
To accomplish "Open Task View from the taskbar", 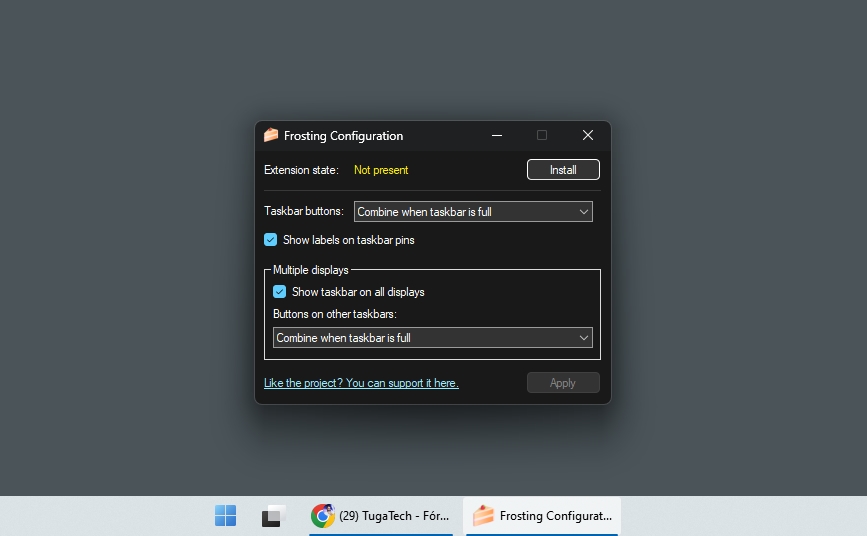I will [x=273, y=516].
